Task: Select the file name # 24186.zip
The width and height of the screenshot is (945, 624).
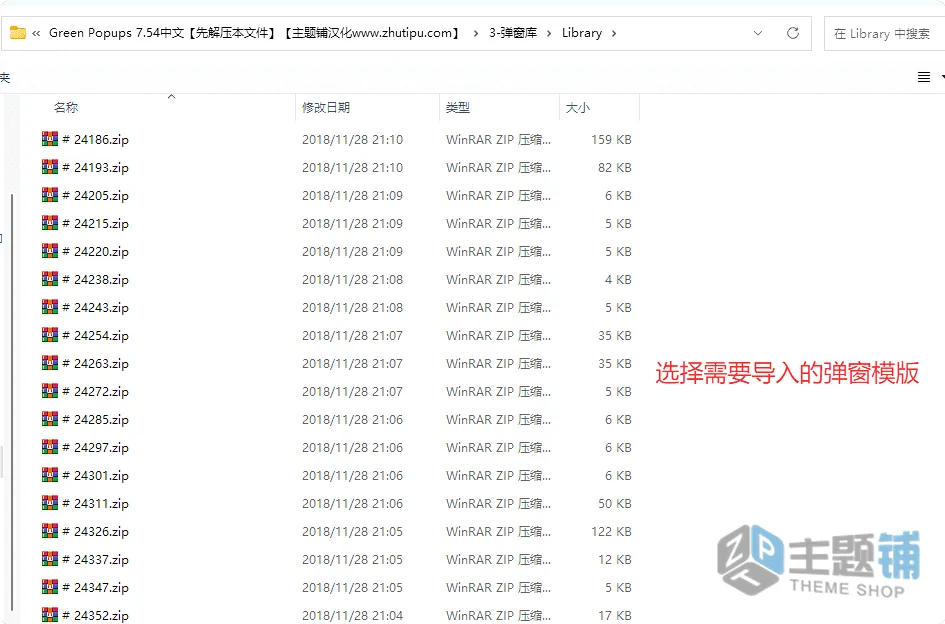Action: (x=95, y=139)
